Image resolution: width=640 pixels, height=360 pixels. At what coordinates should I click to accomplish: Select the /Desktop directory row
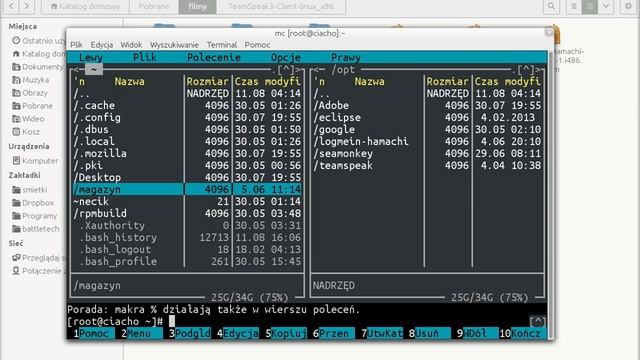187,178
